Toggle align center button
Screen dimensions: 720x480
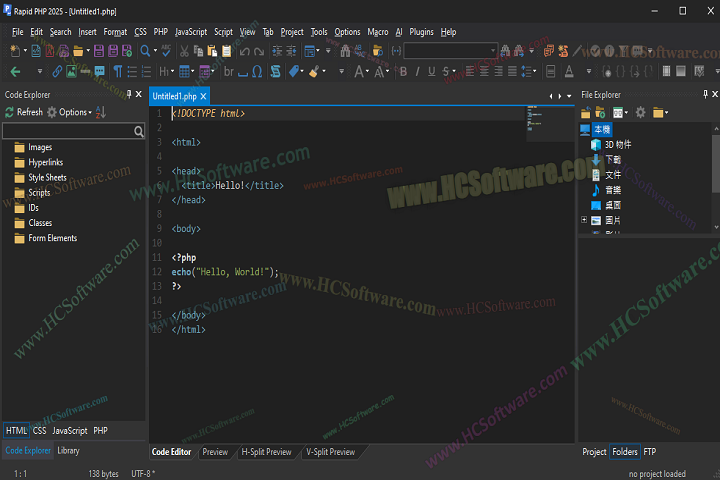click(x=484, y=71)
